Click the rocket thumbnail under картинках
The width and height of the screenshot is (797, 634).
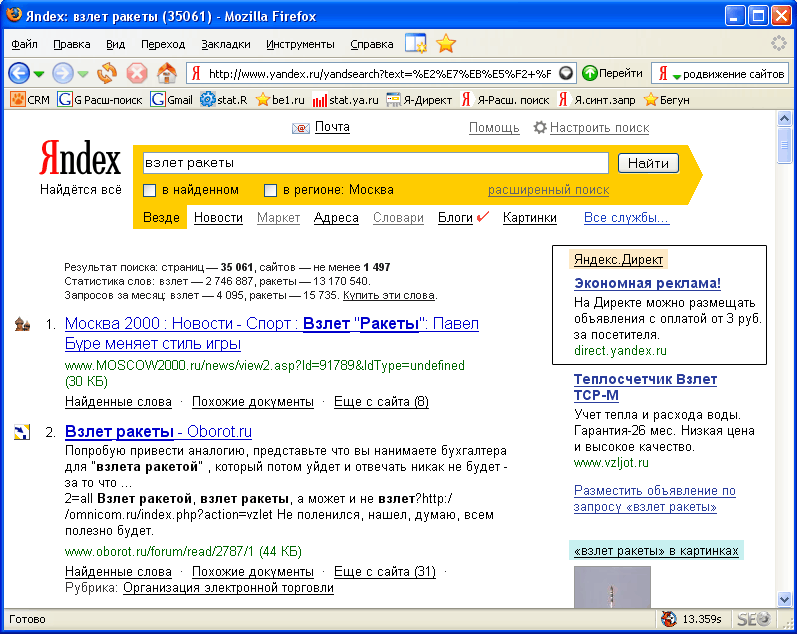pyautogui.click(x=612, y=587)
